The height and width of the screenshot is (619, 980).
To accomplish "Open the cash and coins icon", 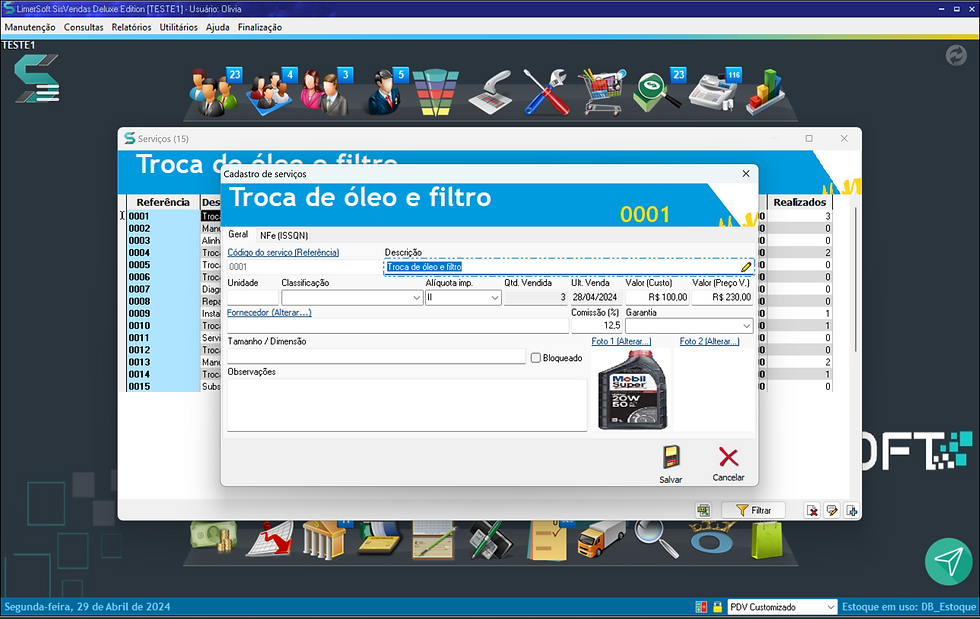I will (214, 538).
